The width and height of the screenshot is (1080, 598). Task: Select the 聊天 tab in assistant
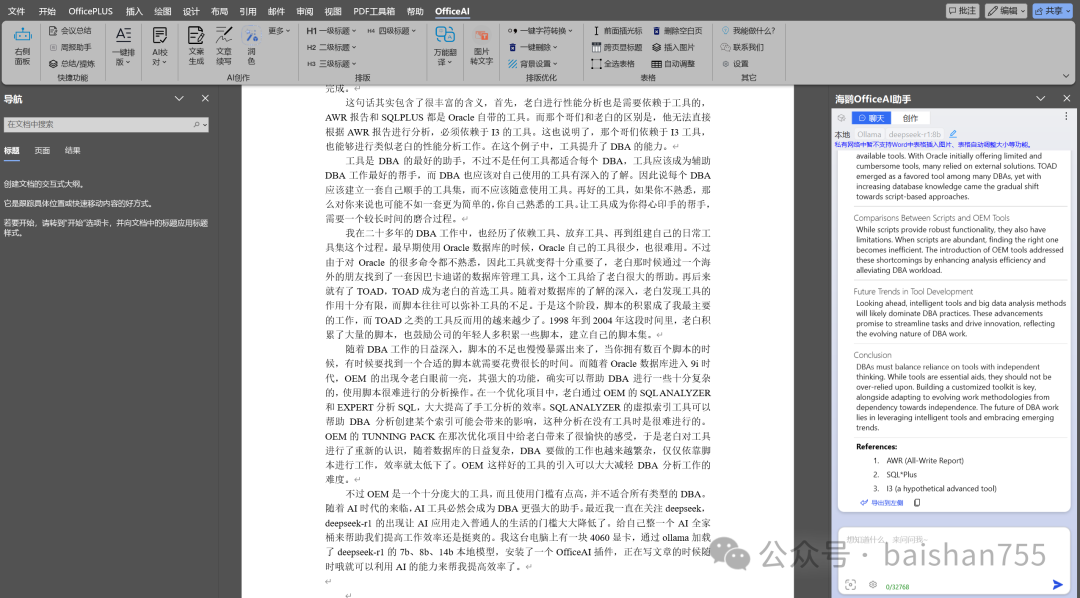pyautogui.click(x=871, y=118)
